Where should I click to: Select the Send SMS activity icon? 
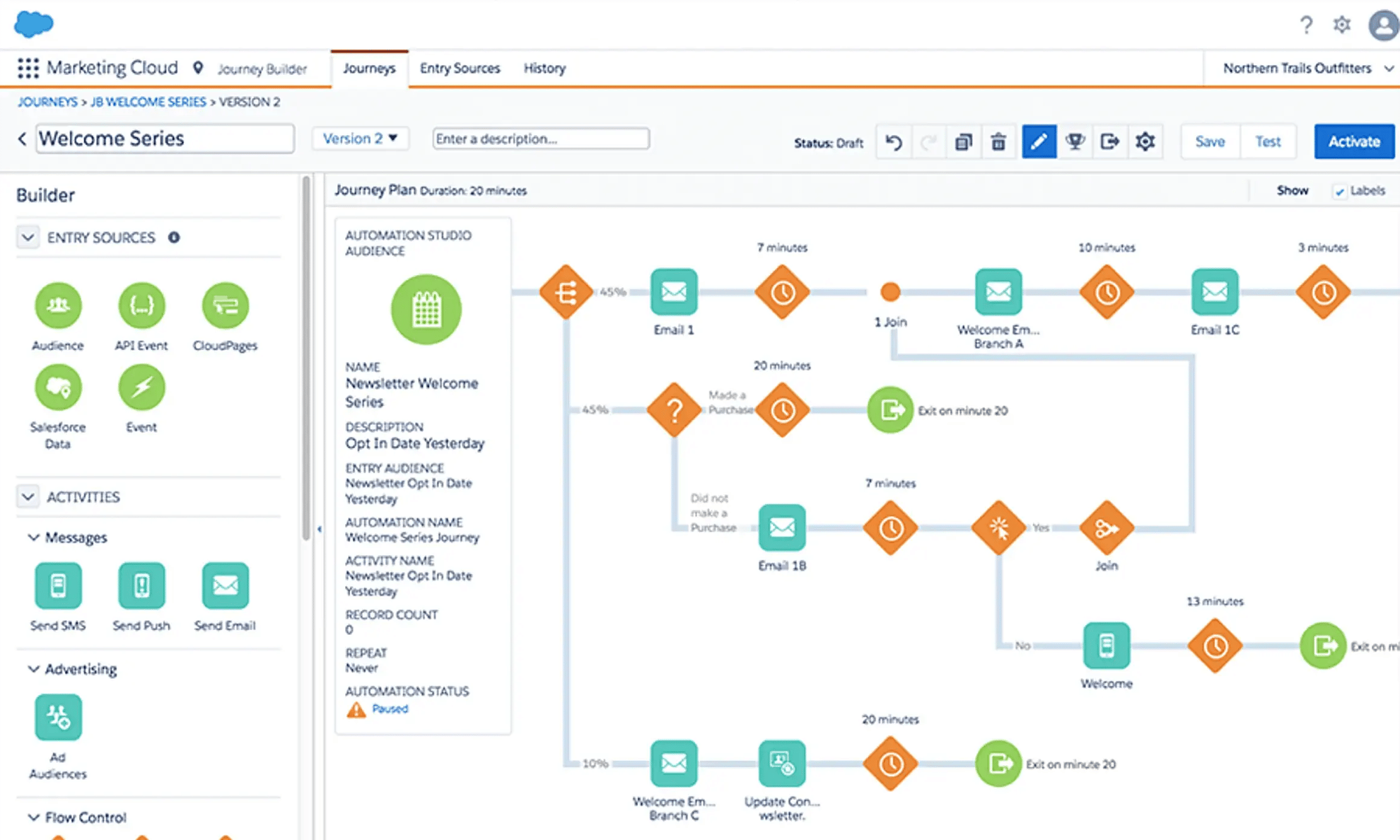[x=58, y=585]
